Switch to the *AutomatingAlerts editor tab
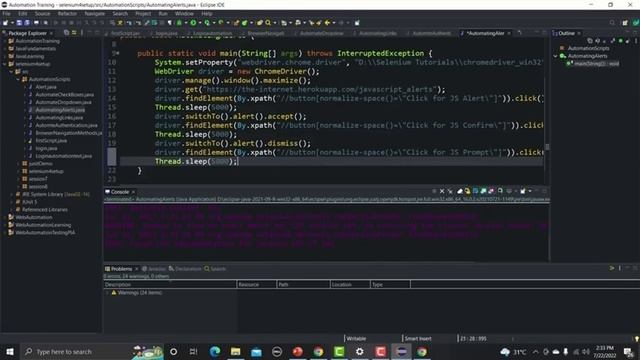The height and width of the screenshot is (360, 640). pos(485,33)
